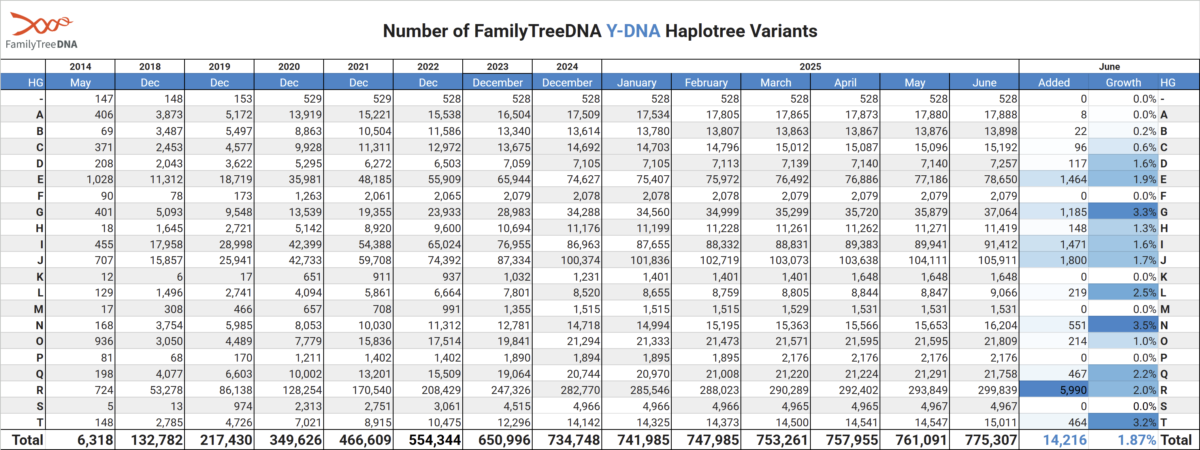Click the 2022 year column header

click(x=428, y=66)
